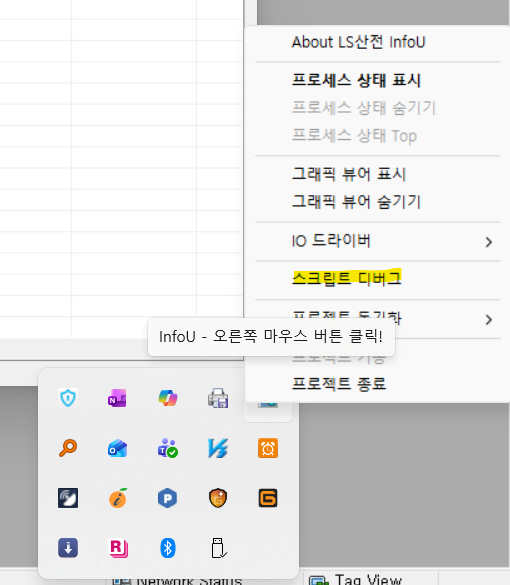The height and width of the screenshot is (585, 510).
Task: Expand 프로젝트 동기화 submenu arrow
Action: click(489, 320)
